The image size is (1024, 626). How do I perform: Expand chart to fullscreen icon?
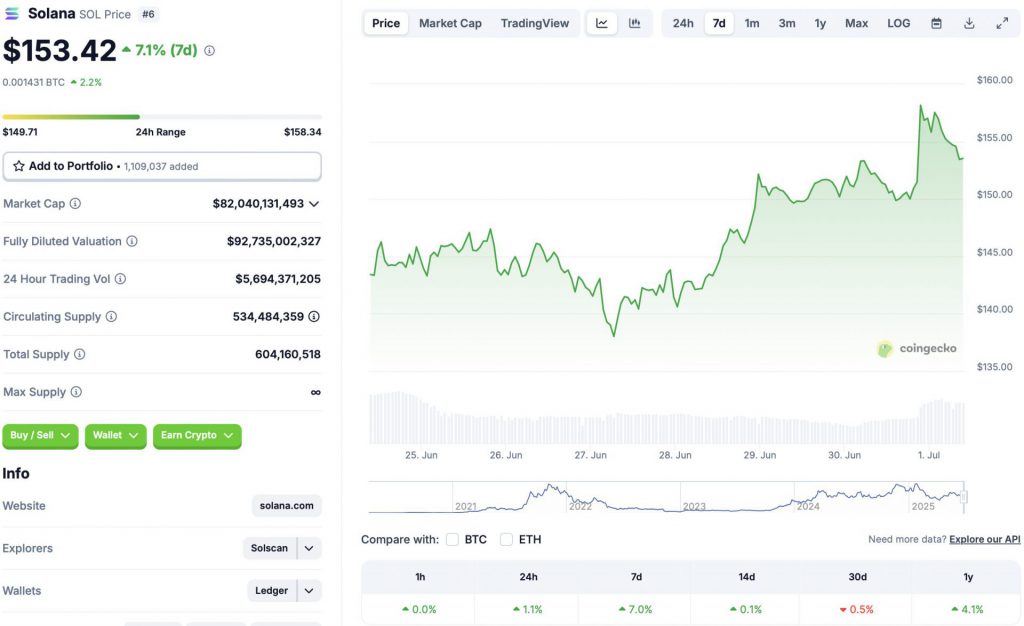pyautogui.click(x=1002, y=23)
